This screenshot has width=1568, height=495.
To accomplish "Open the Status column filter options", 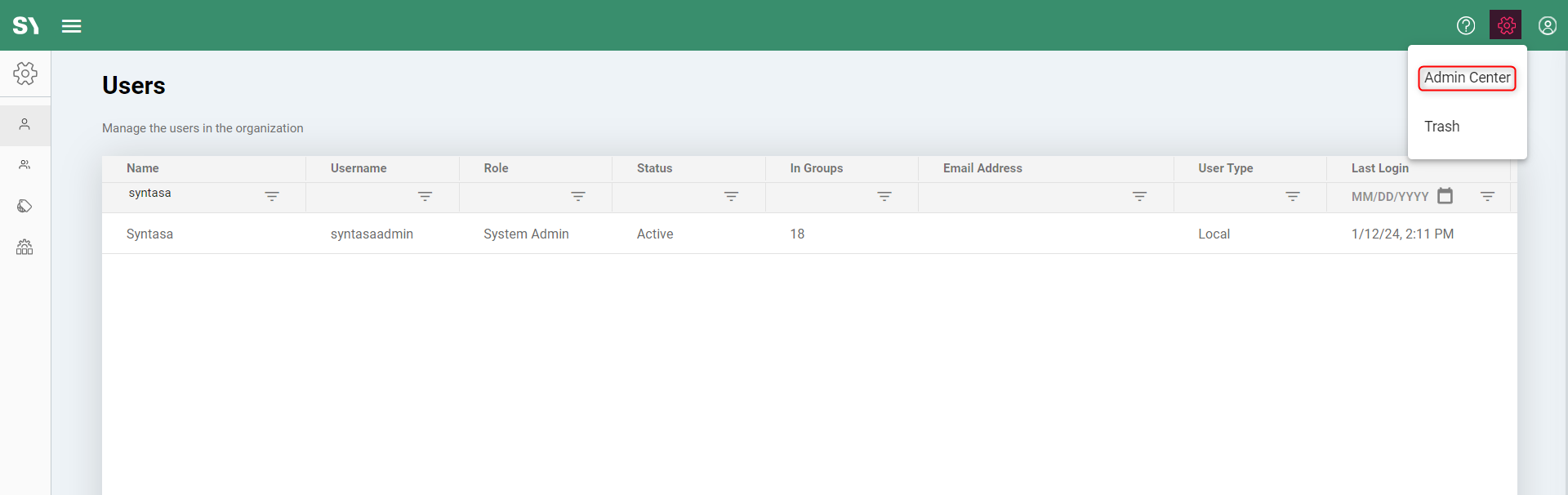I will point(731,196).
